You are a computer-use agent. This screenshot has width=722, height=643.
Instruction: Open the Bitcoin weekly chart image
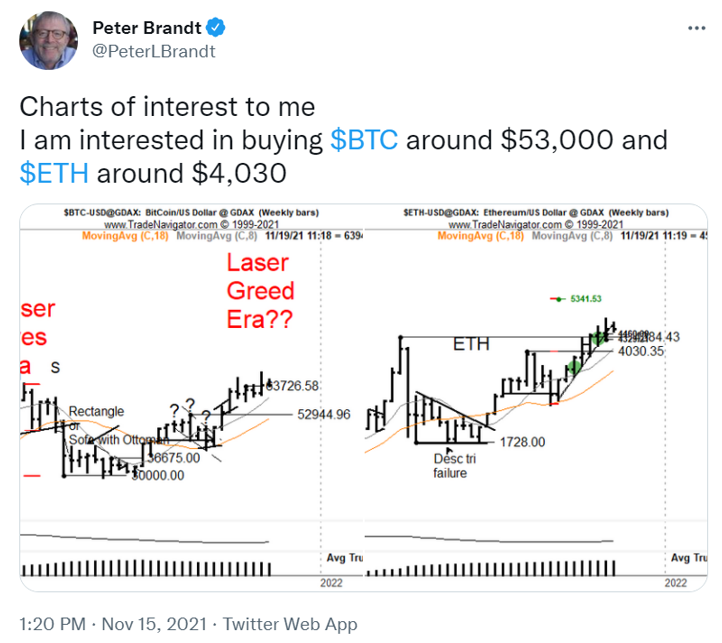pos(192,398)
